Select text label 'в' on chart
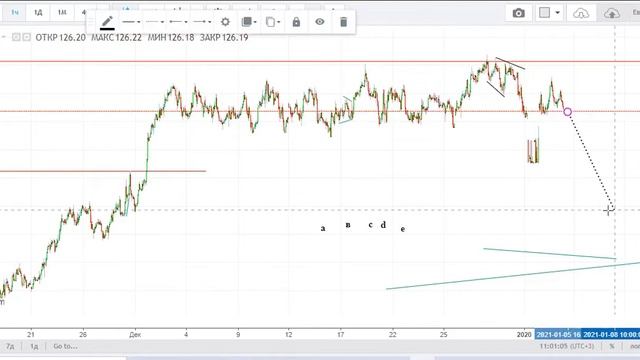Viewport: 640px width, 360px height. [348, 224]
